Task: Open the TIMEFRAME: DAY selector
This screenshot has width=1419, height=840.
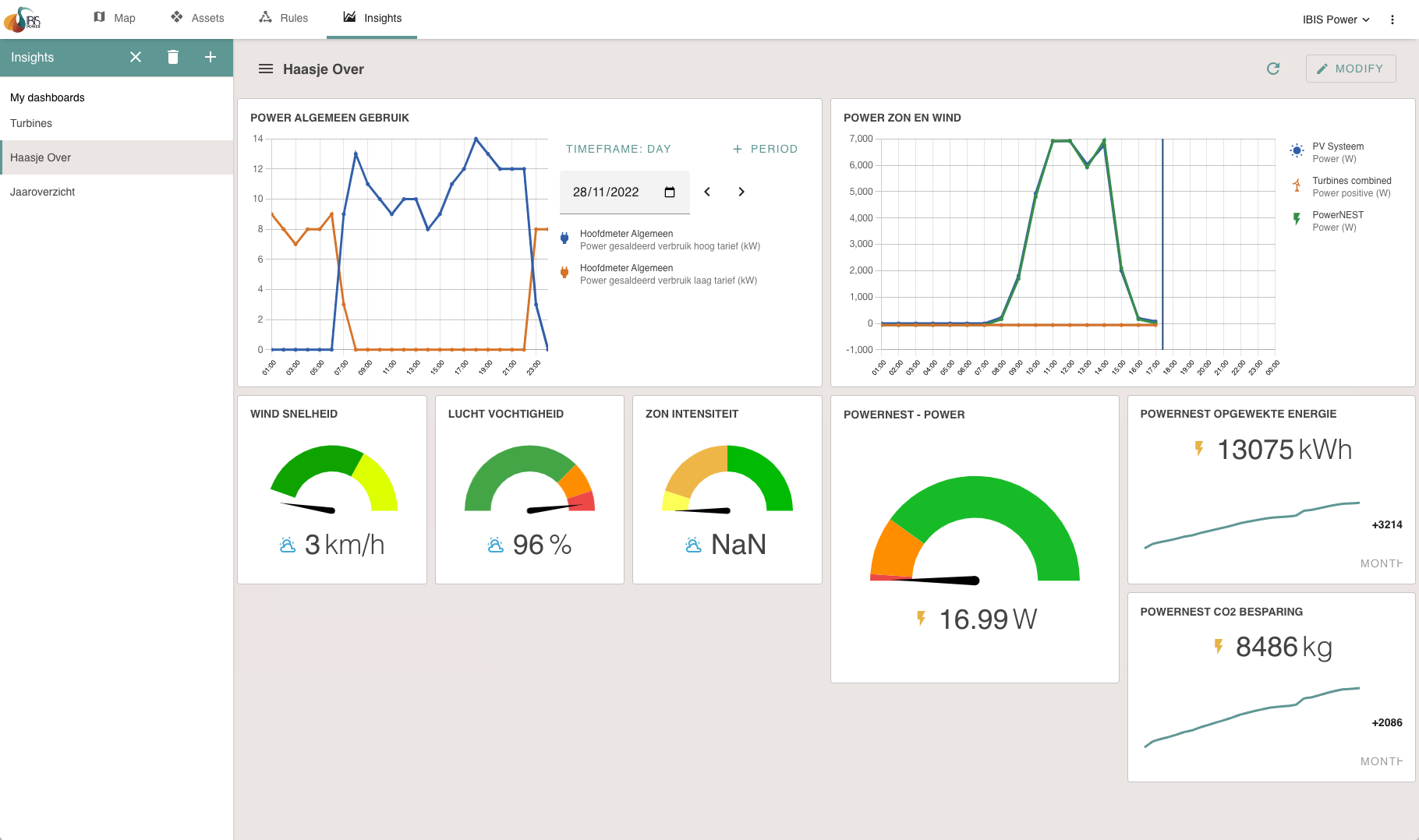Action: click(x=618, y=149)
